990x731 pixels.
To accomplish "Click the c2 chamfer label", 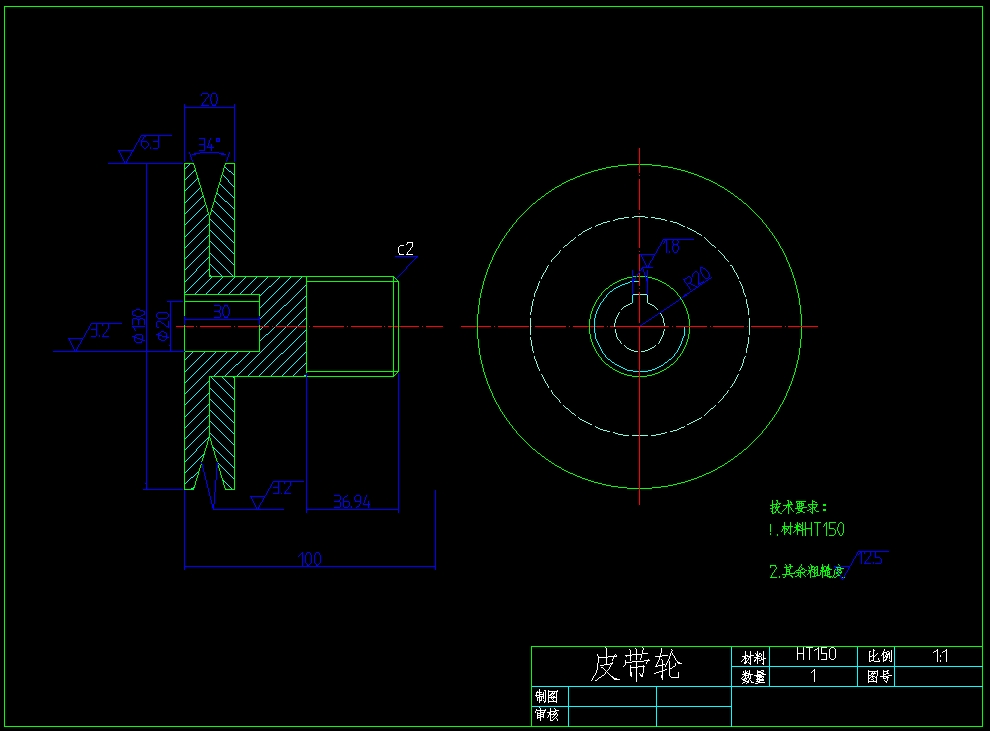I will (405, 249).
